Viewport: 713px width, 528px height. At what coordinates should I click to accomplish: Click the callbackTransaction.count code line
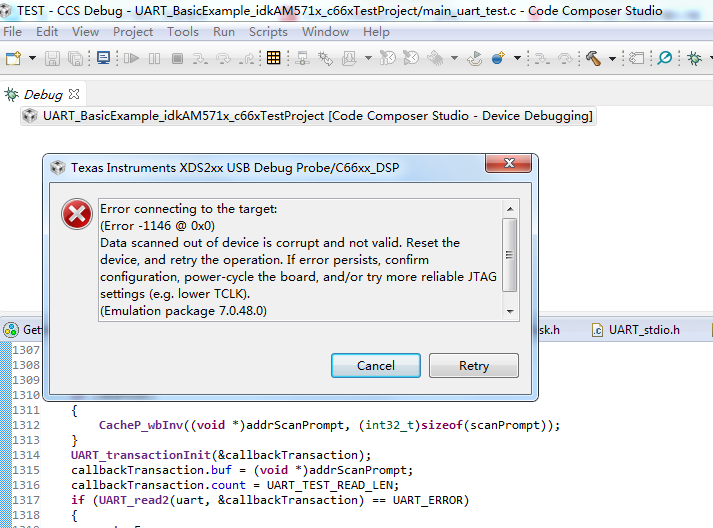tap(235, 485)
